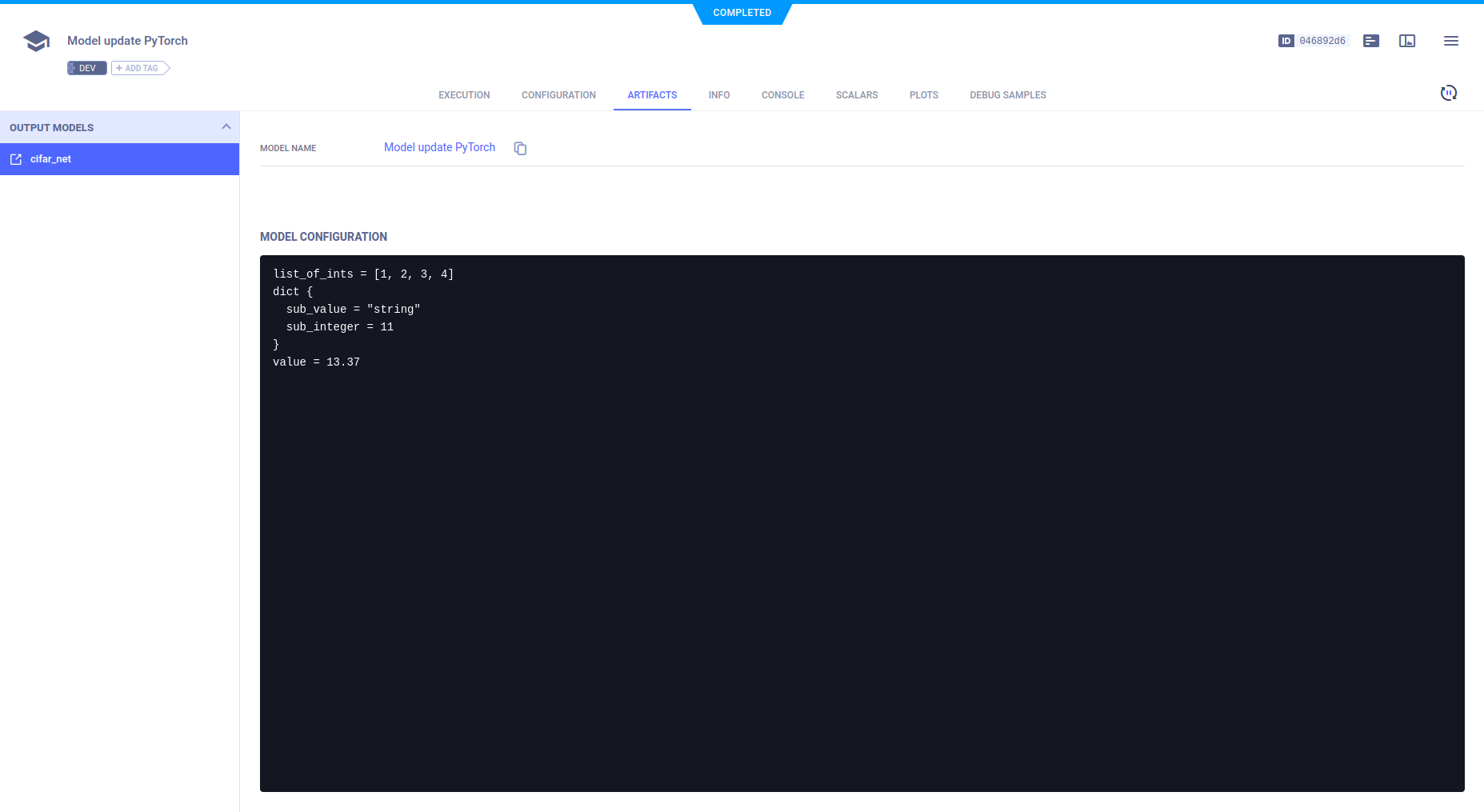Click the project graduation cap icon
This screenshot has height=812, width=1484.
(x=35, y=40)
